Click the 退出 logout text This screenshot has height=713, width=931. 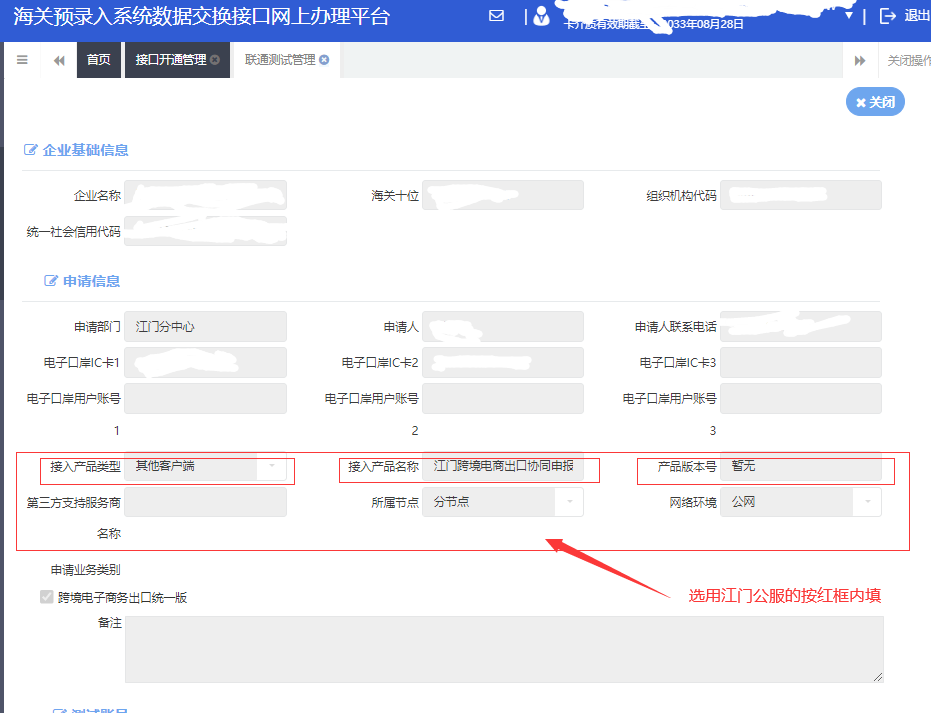[x=917, y=16]
